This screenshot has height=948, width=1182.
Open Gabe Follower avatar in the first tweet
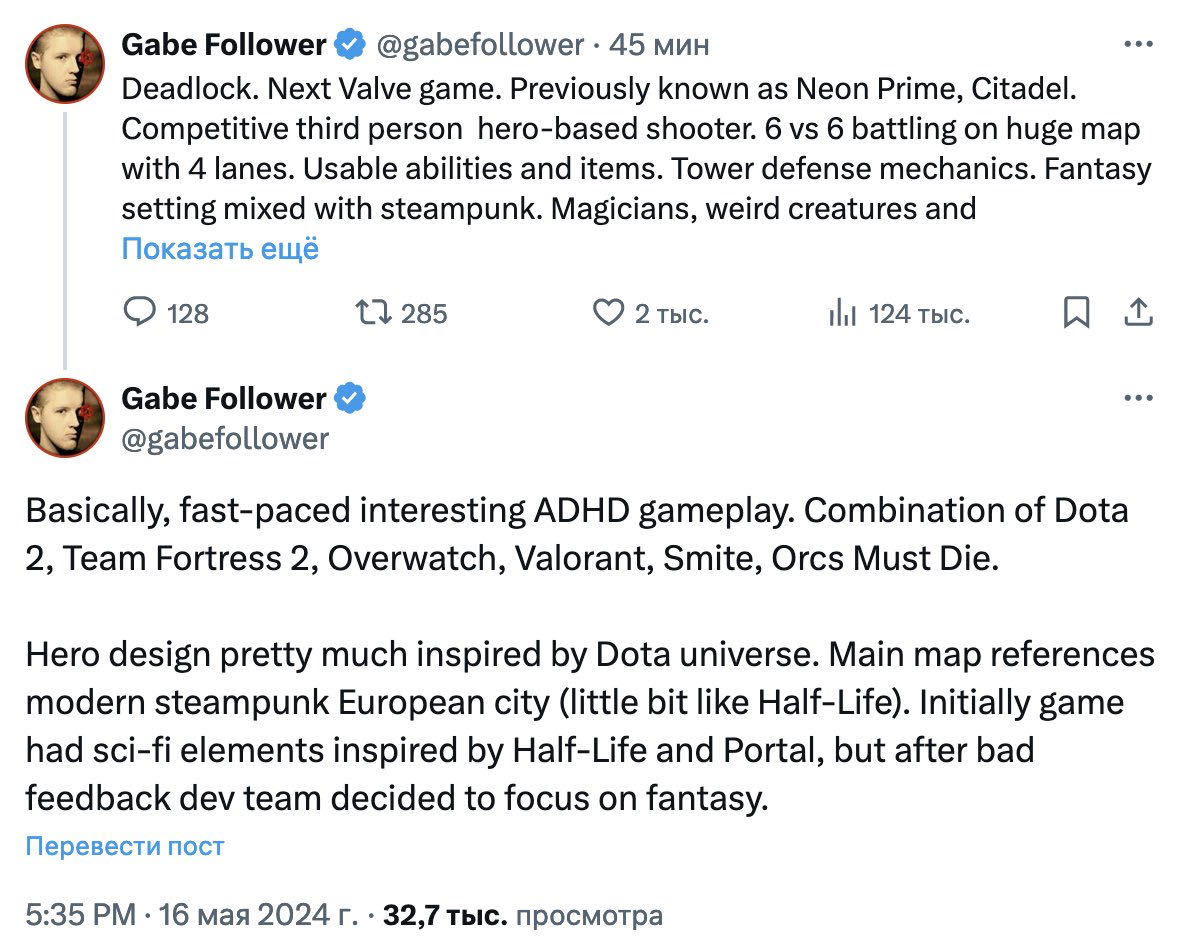tap(65, 63)
